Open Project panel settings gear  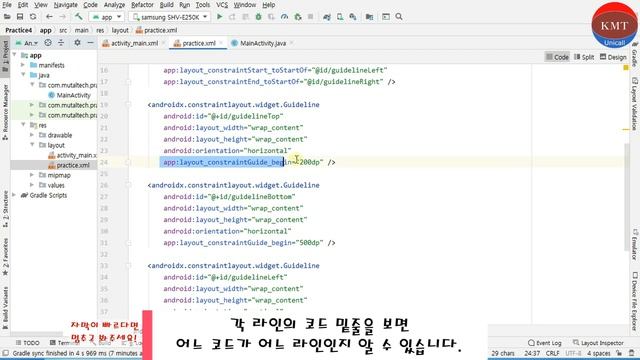[77, 42]
